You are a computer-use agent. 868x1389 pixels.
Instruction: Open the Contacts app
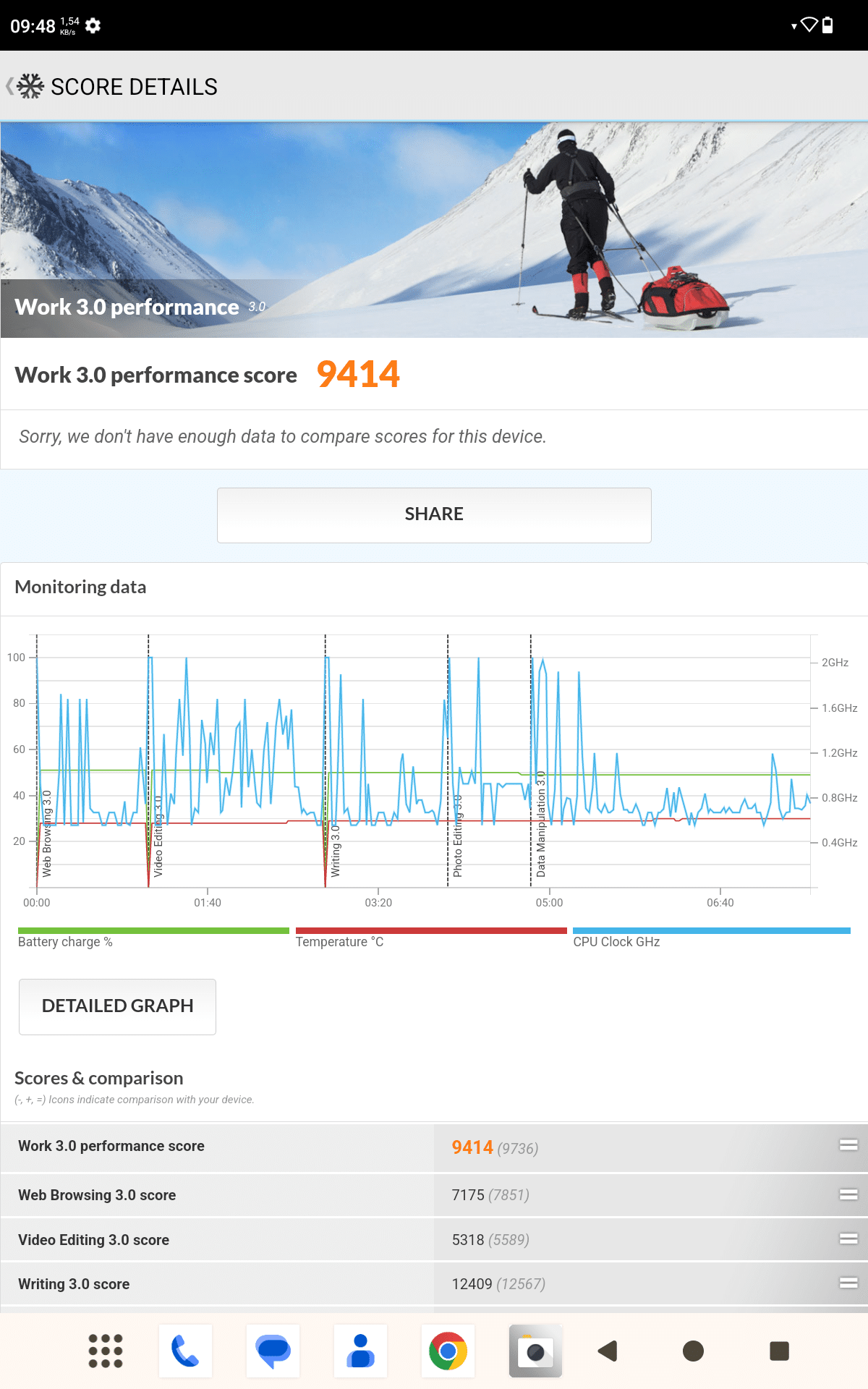(360, 1351)
